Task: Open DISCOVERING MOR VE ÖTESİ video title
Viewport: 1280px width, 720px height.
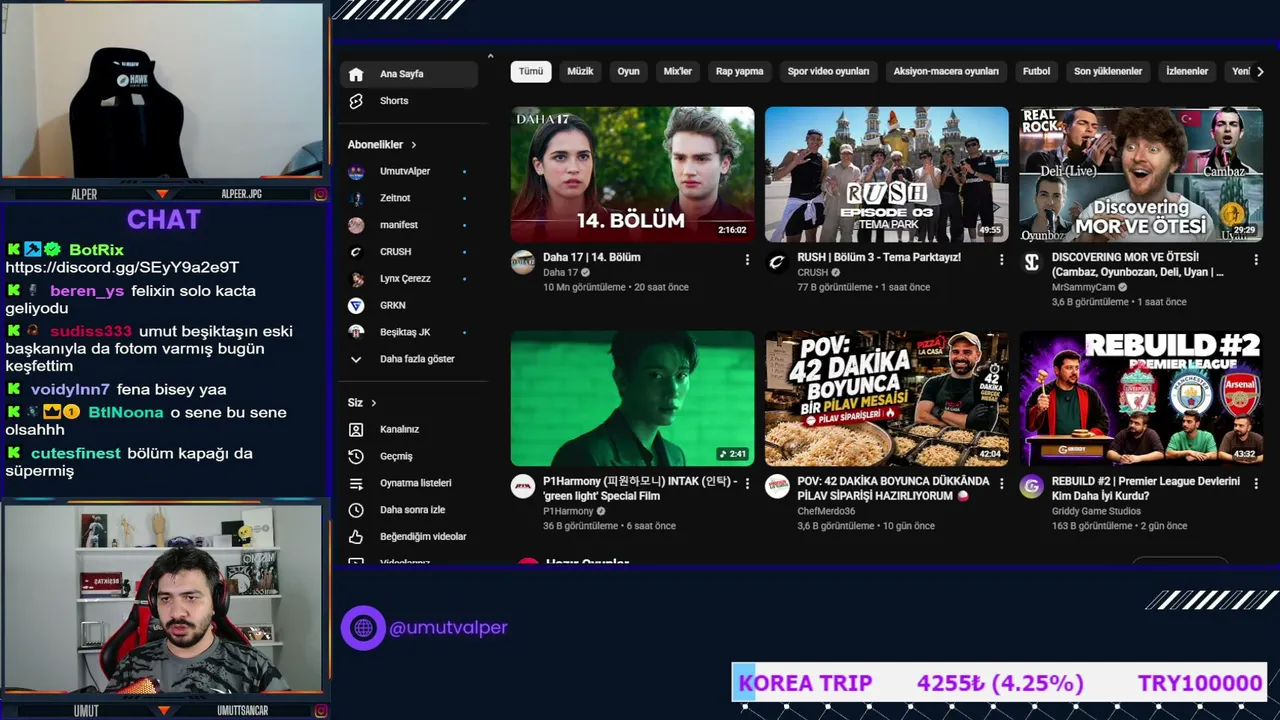Action: click(x=1138, y=264)
